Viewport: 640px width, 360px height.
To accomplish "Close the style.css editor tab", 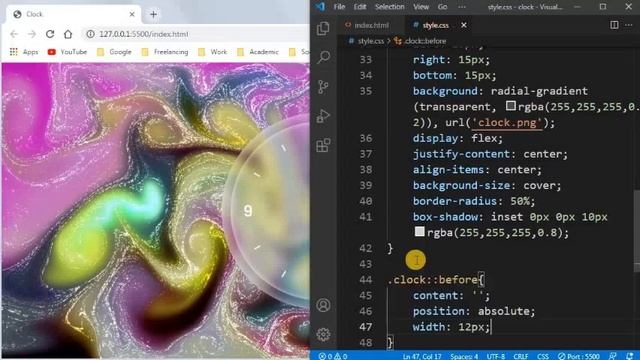I will tap(464, 25).
